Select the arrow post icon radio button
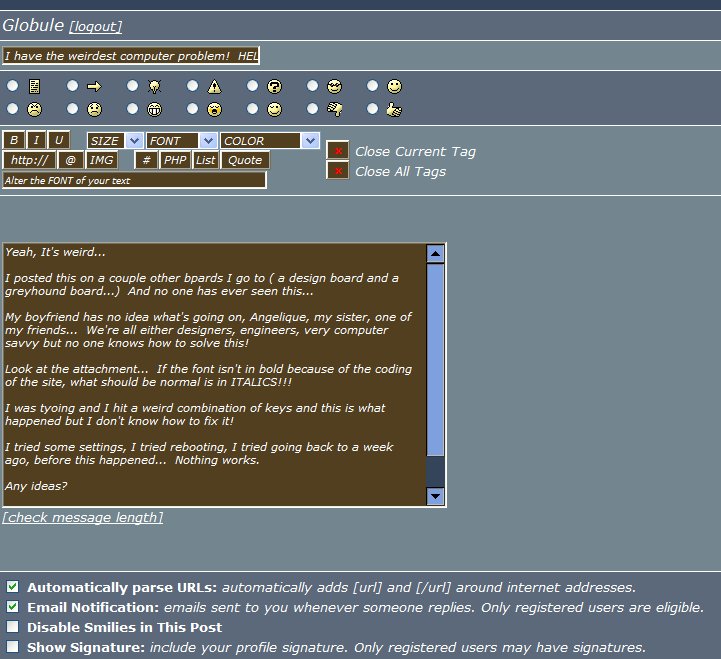Image resolution: width=721 pixels, height=659 pixels. point(72,87)
